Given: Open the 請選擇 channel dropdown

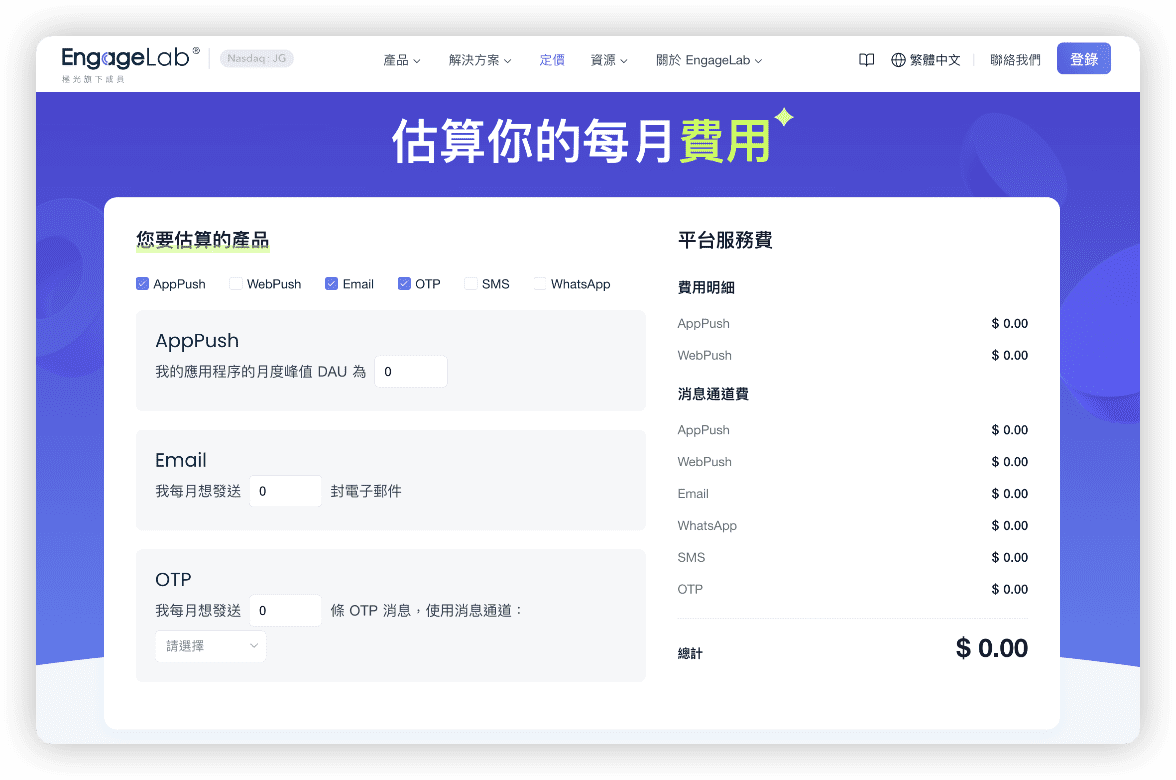Looking at the screenshot, I should point(211,646).
